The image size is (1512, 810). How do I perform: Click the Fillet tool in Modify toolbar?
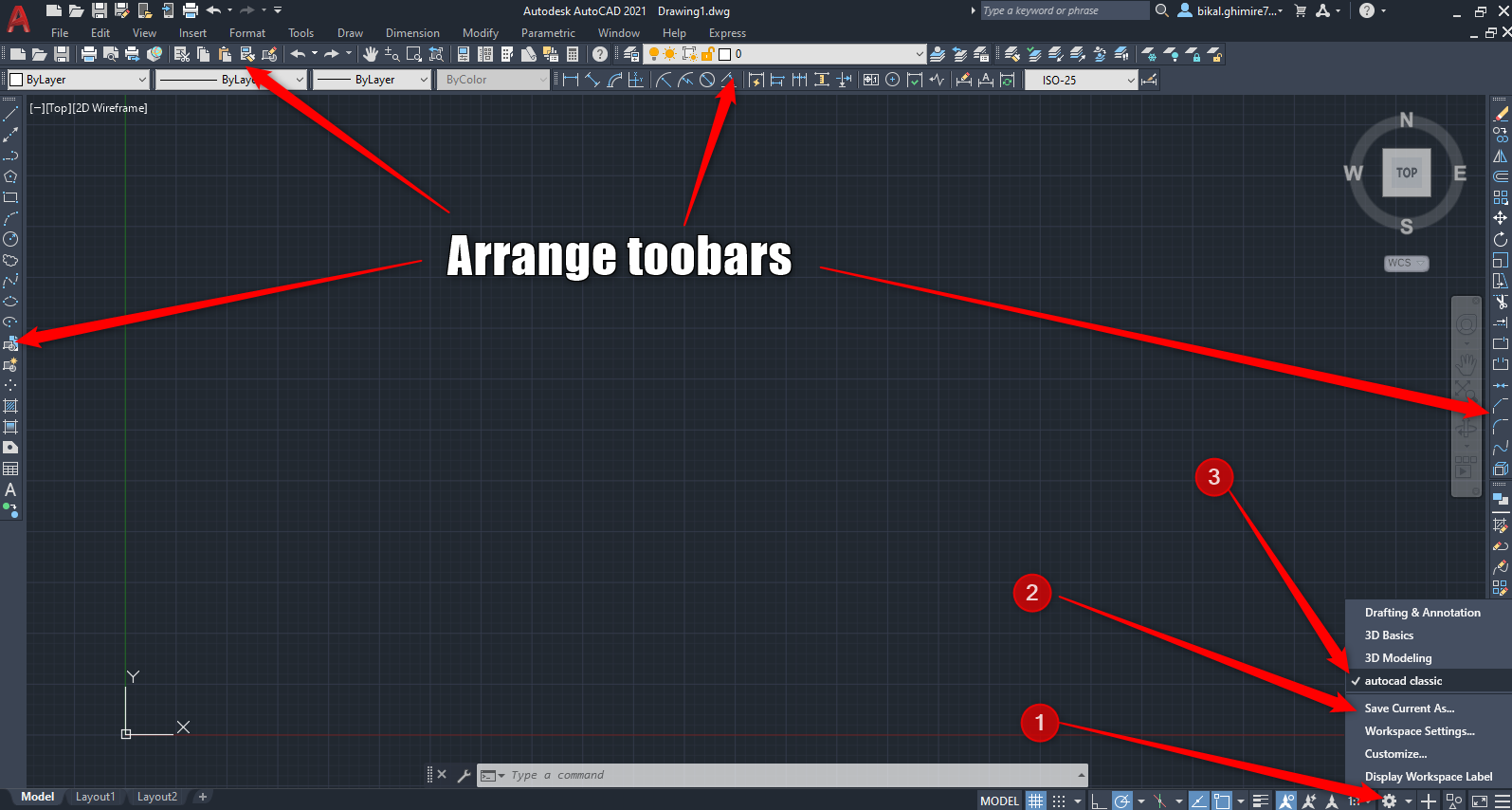(1501, 427)
